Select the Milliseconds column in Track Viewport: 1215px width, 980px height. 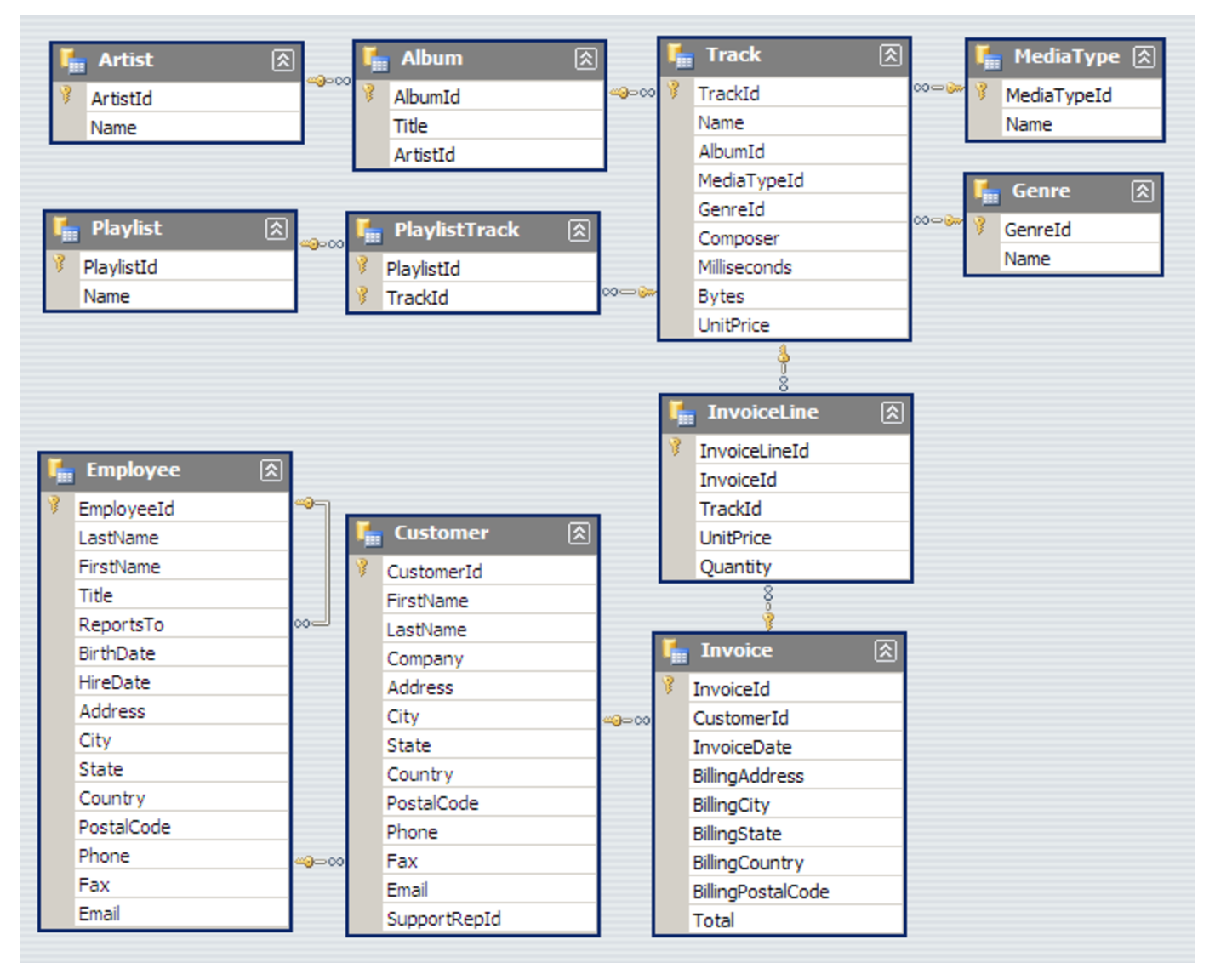pos(801,267)
